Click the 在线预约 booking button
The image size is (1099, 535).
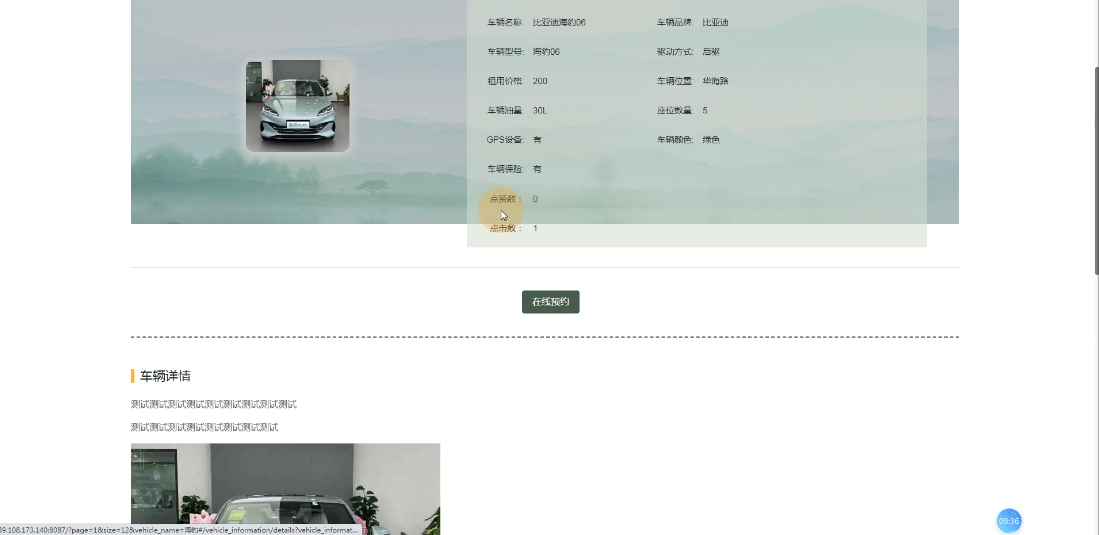(x=550, y=302)
